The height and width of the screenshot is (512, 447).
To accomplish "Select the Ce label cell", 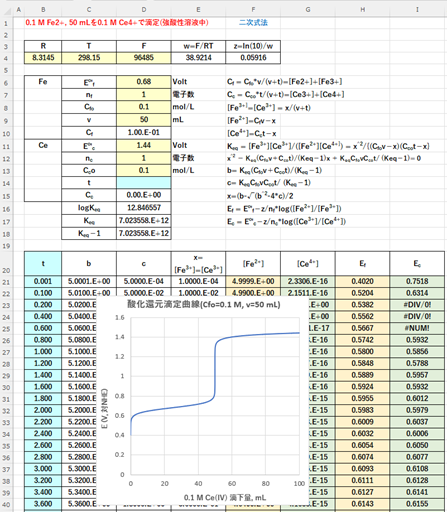I will click(x=43, y=145).
